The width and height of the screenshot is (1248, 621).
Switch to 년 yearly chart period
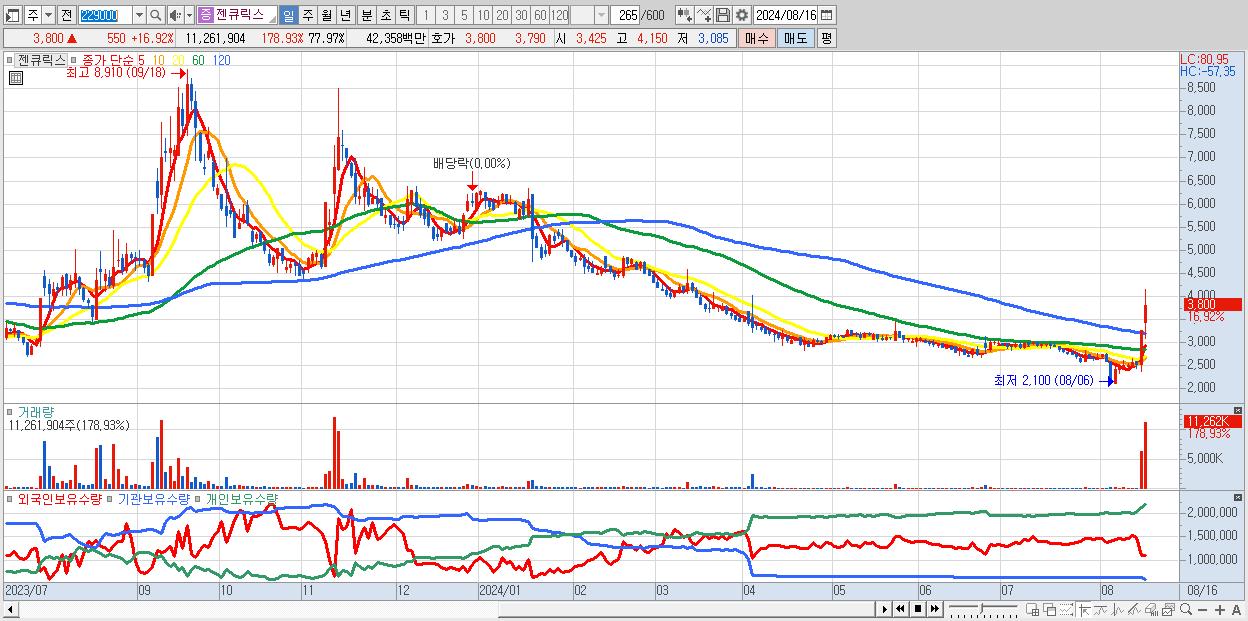[345, 16]
